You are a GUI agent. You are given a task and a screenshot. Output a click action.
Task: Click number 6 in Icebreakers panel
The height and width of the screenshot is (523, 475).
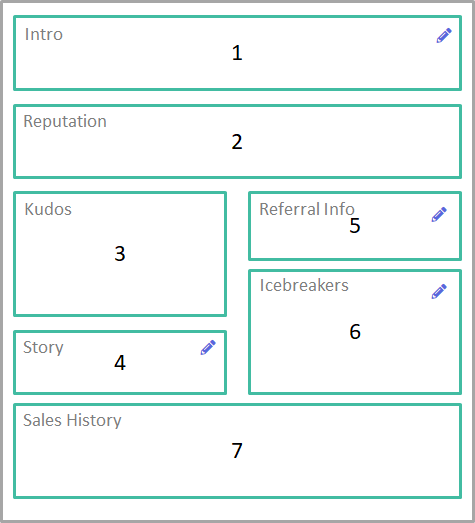click(355, 332)
